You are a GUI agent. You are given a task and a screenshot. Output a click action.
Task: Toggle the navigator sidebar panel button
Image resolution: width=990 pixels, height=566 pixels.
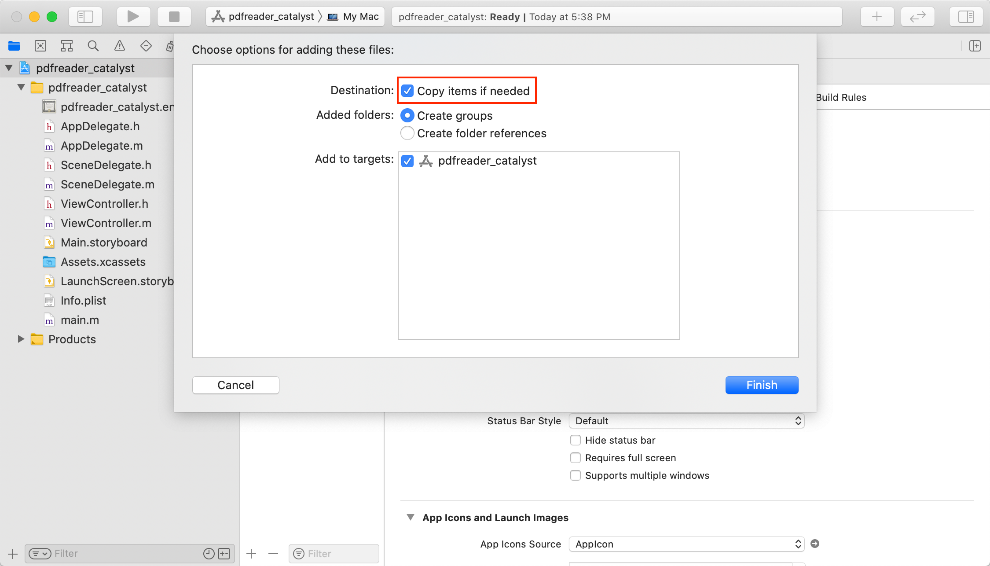[x=86, y=17]
